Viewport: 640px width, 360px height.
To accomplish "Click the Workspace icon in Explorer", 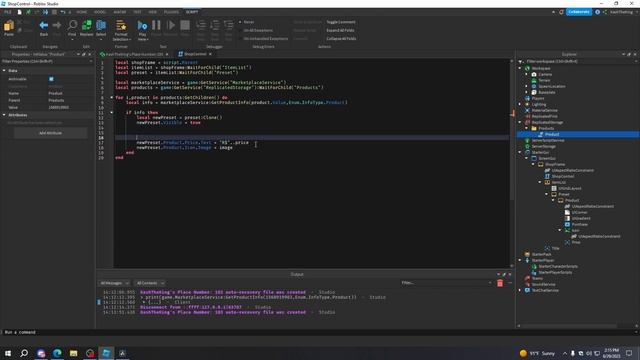I will [x=527, y=68].
